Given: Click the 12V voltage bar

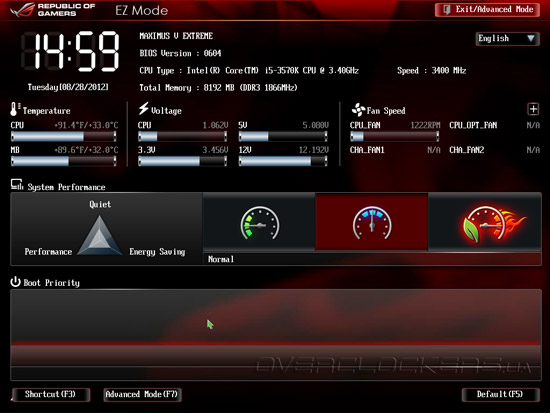Looking at the screenshot, I should click(283, 161).
